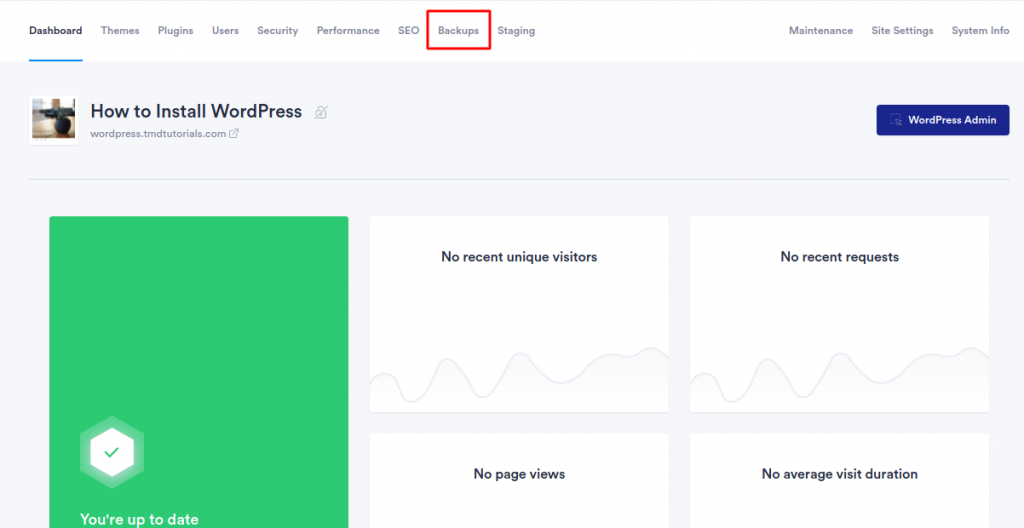The width and height of the screenshot is (1024, 528).
Task: Click the icon inside WordPress Admin button
Action: [x=896, y=120]
